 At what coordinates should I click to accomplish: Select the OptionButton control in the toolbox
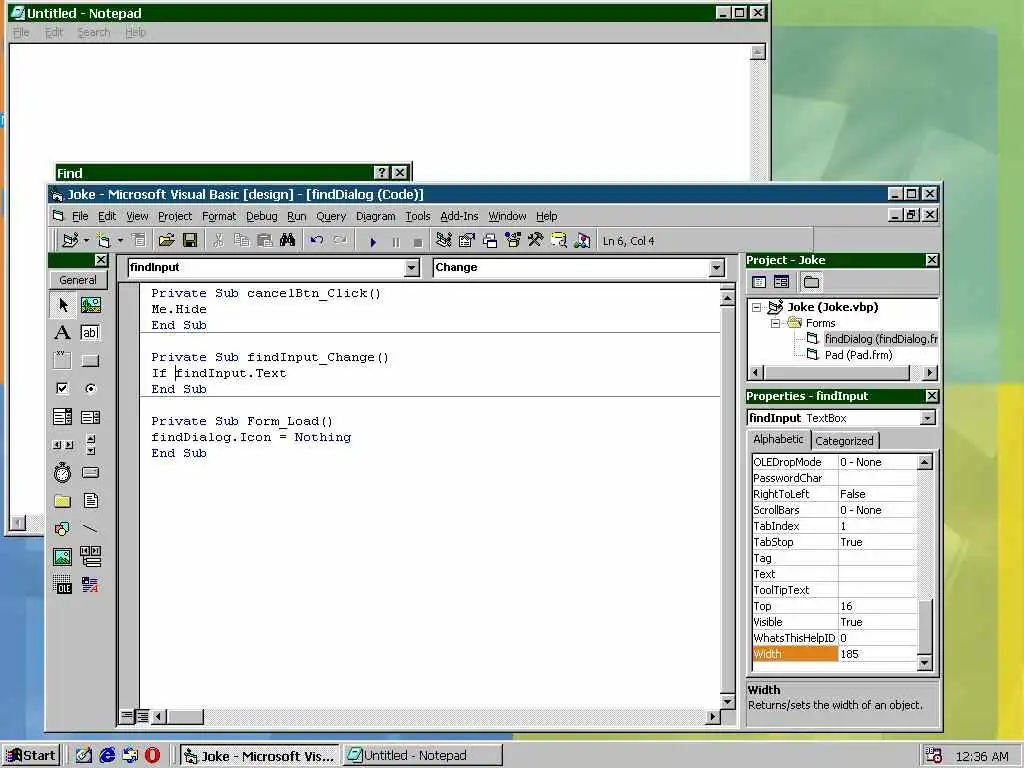(x=91, y=389)
